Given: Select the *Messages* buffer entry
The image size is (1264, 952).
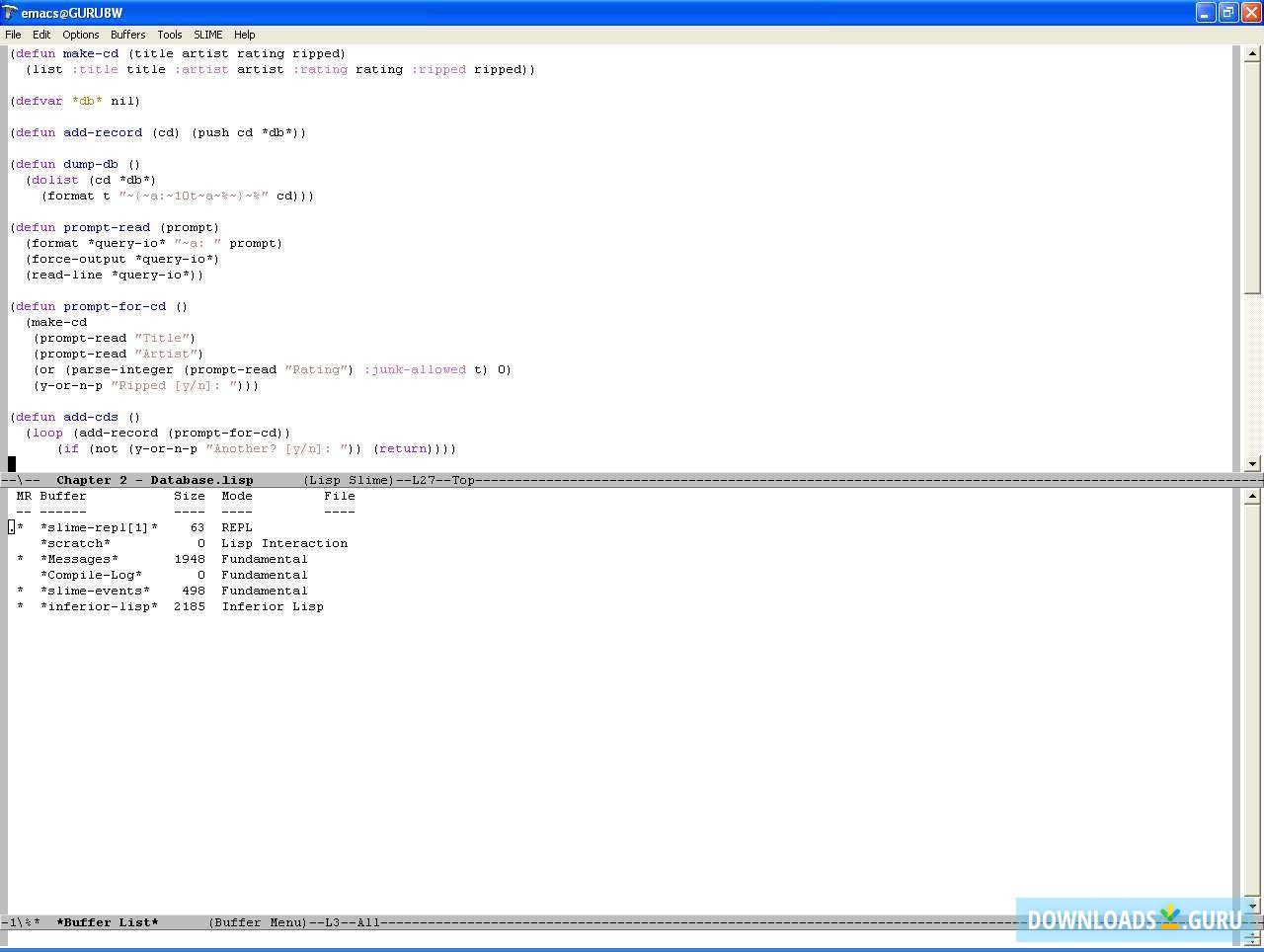Looking at the screenshot, I should click(x=79, y=558).
